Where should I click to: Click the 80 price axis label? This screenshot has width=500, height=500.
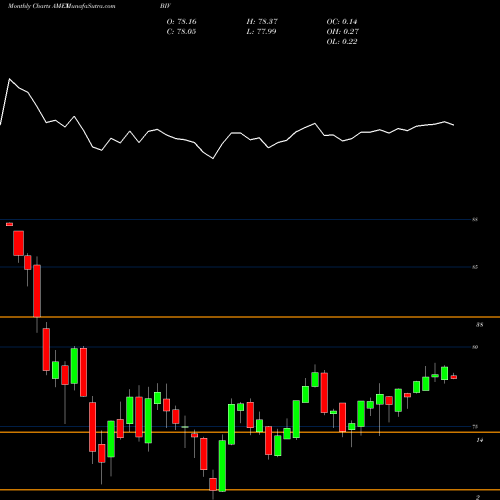coord(475,347)
